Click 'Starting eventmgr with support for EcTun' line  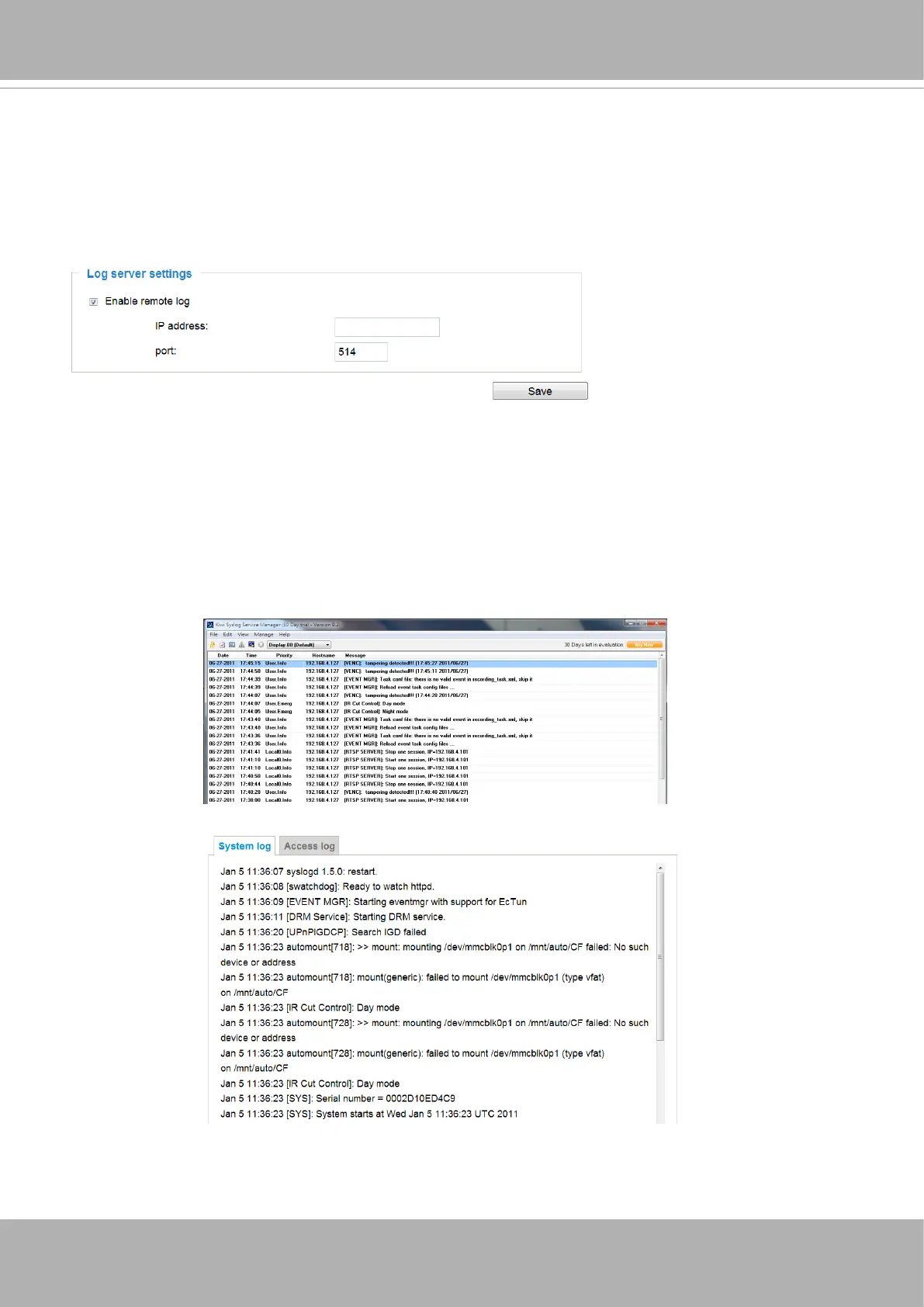point(373,902)
